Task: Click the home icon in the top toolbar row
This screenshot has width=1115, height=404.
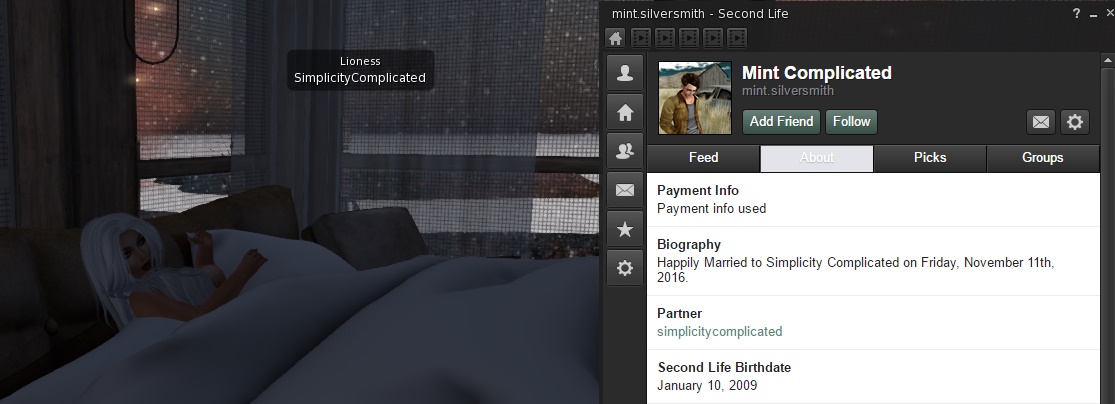Action: [x=616, y=37]
